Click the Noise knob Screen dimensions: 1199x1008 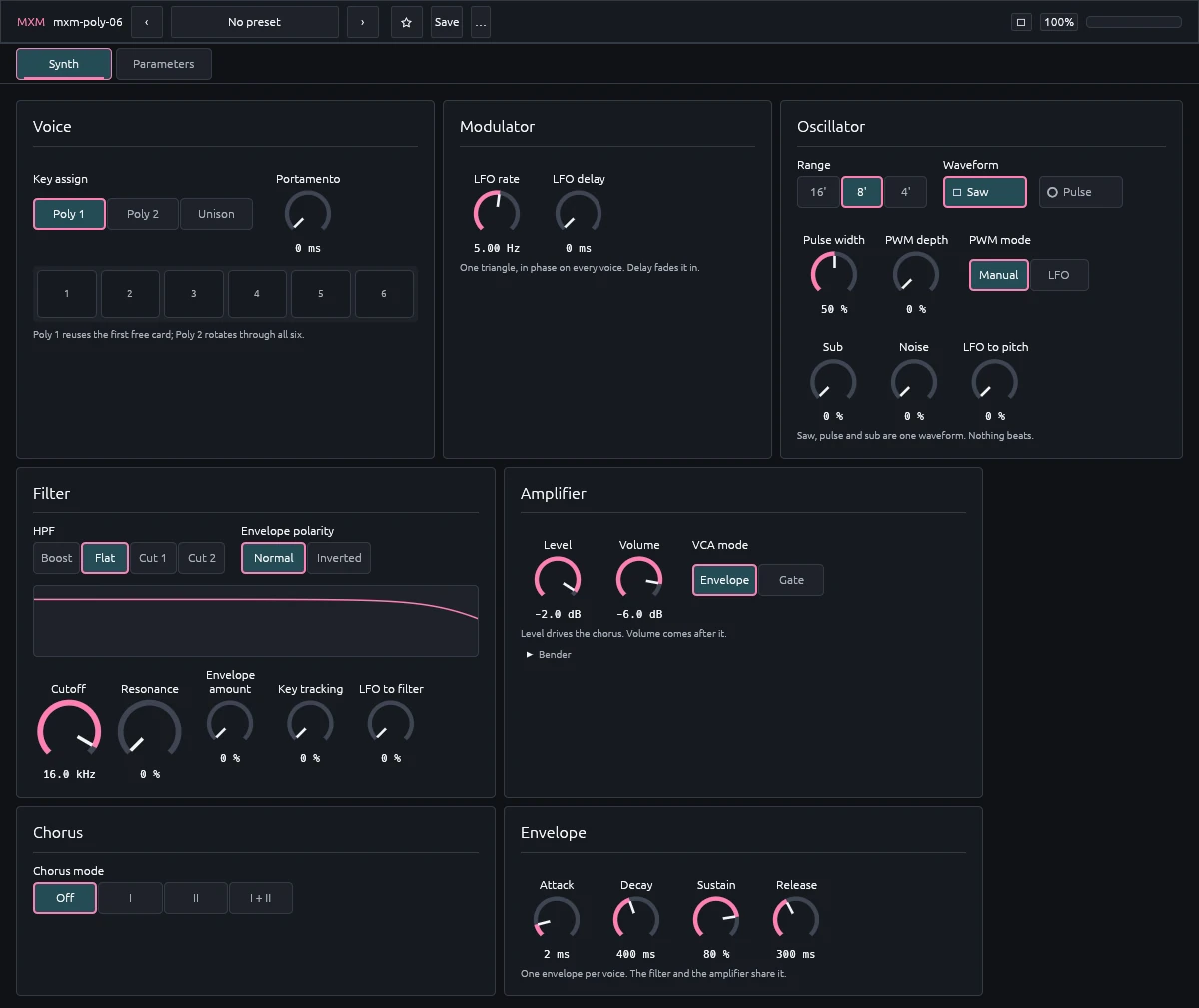(x=914, y=381)
